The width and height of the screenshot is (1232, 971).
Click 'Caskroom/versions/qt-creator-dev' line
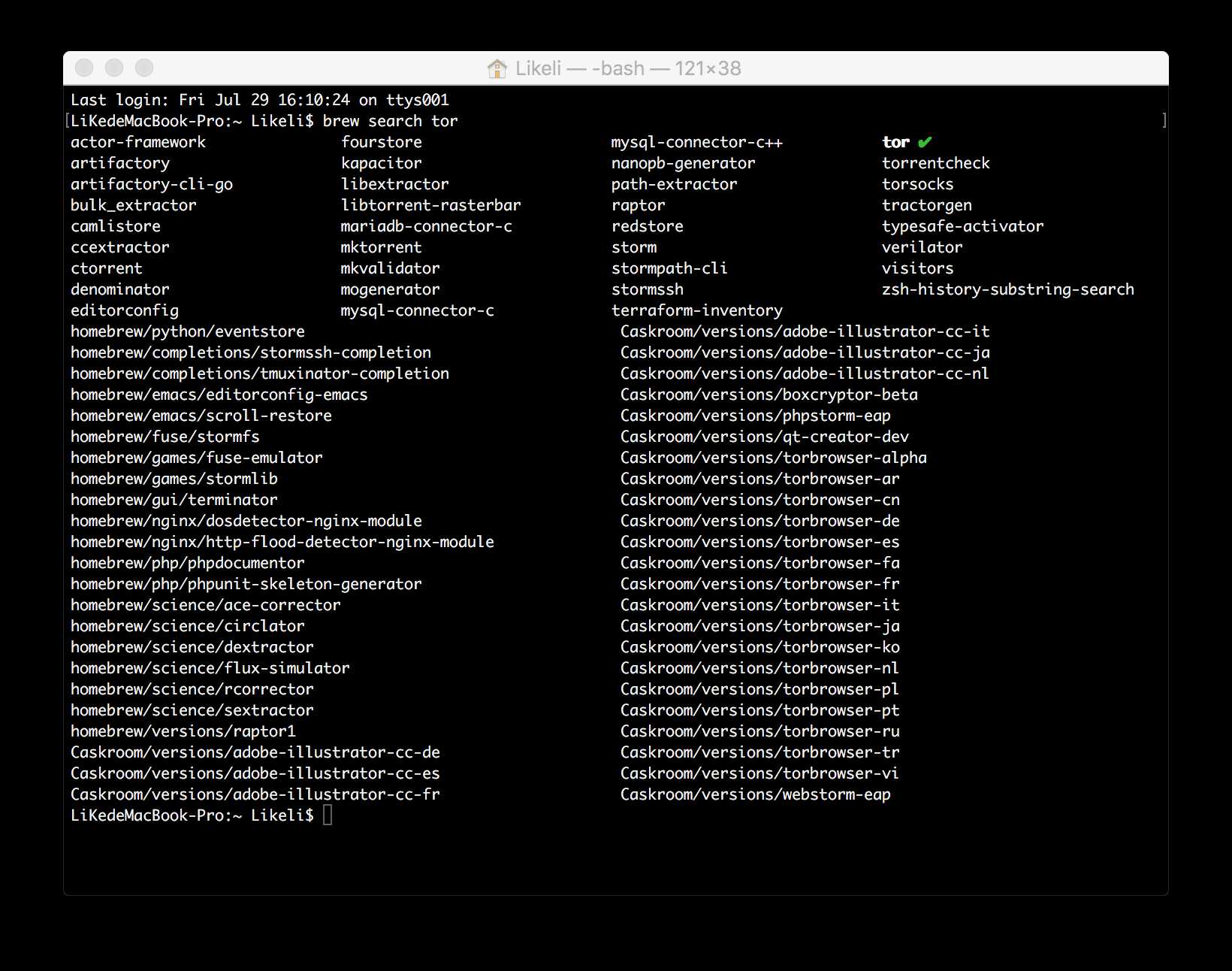(x=765, y=437)
